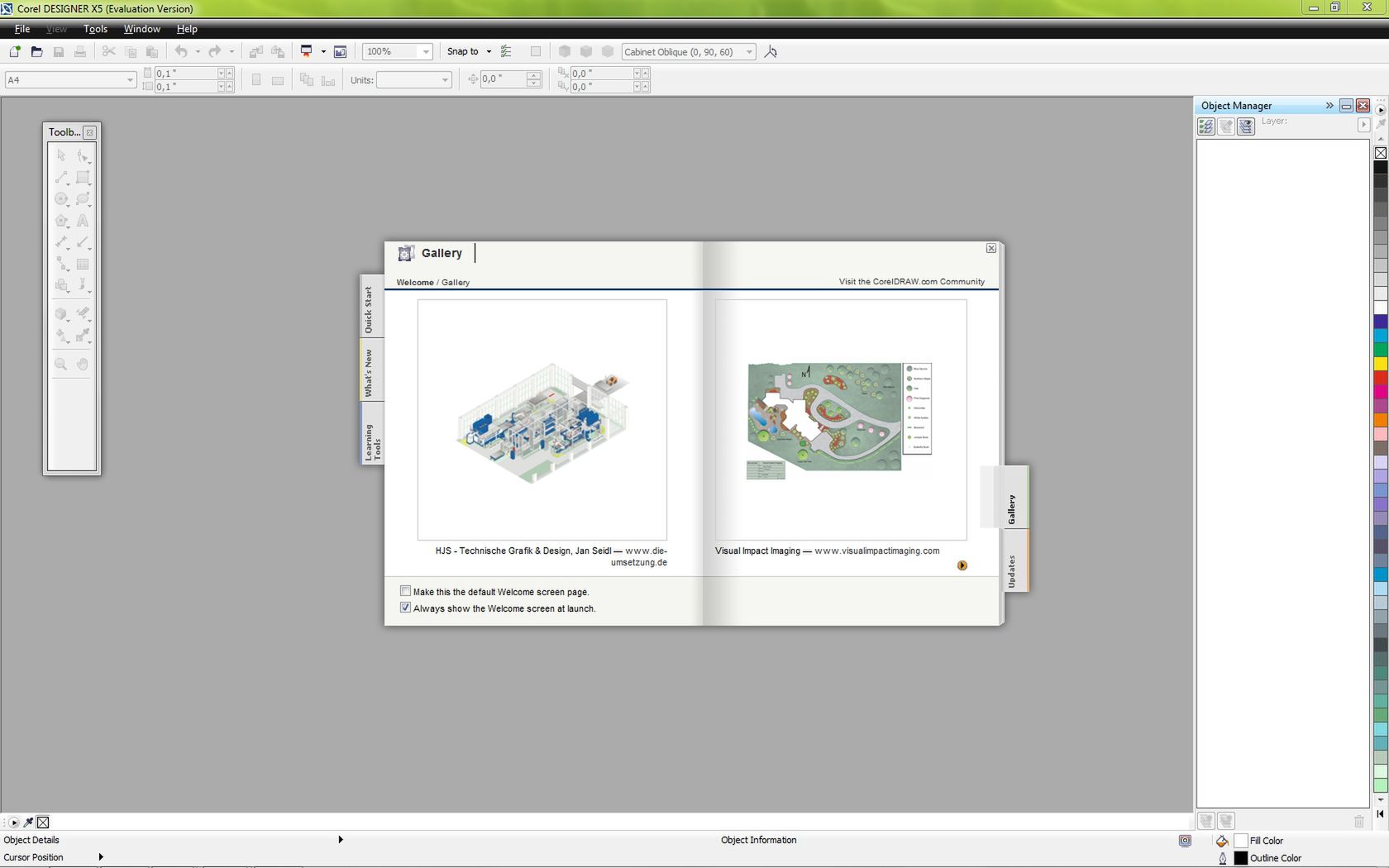The image size is (1389, 868).
Task: Click the Import icon in toolbar
Action: [x=256, y=51]
